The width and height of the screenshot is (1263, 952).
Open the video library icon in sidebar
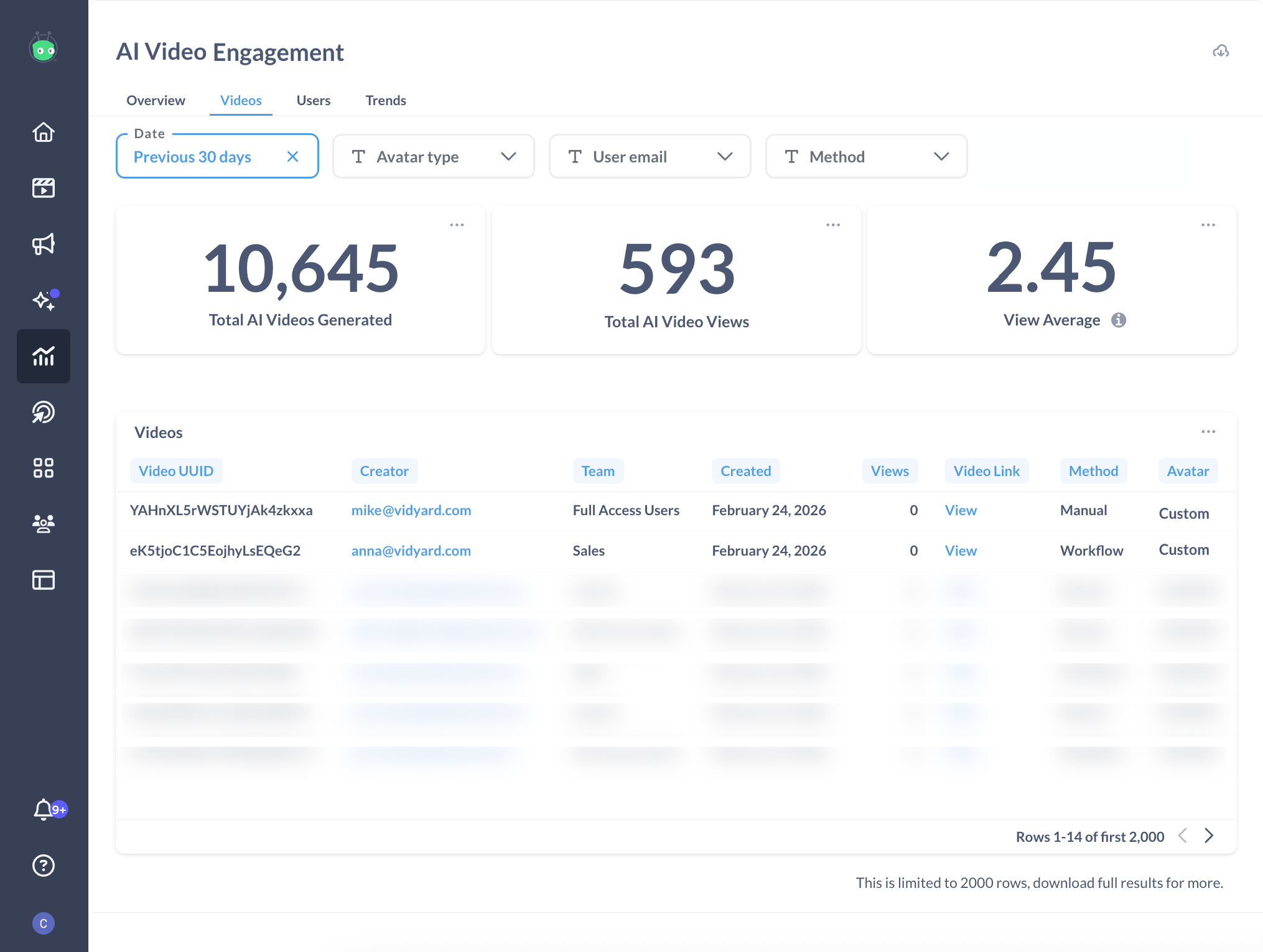43,188
